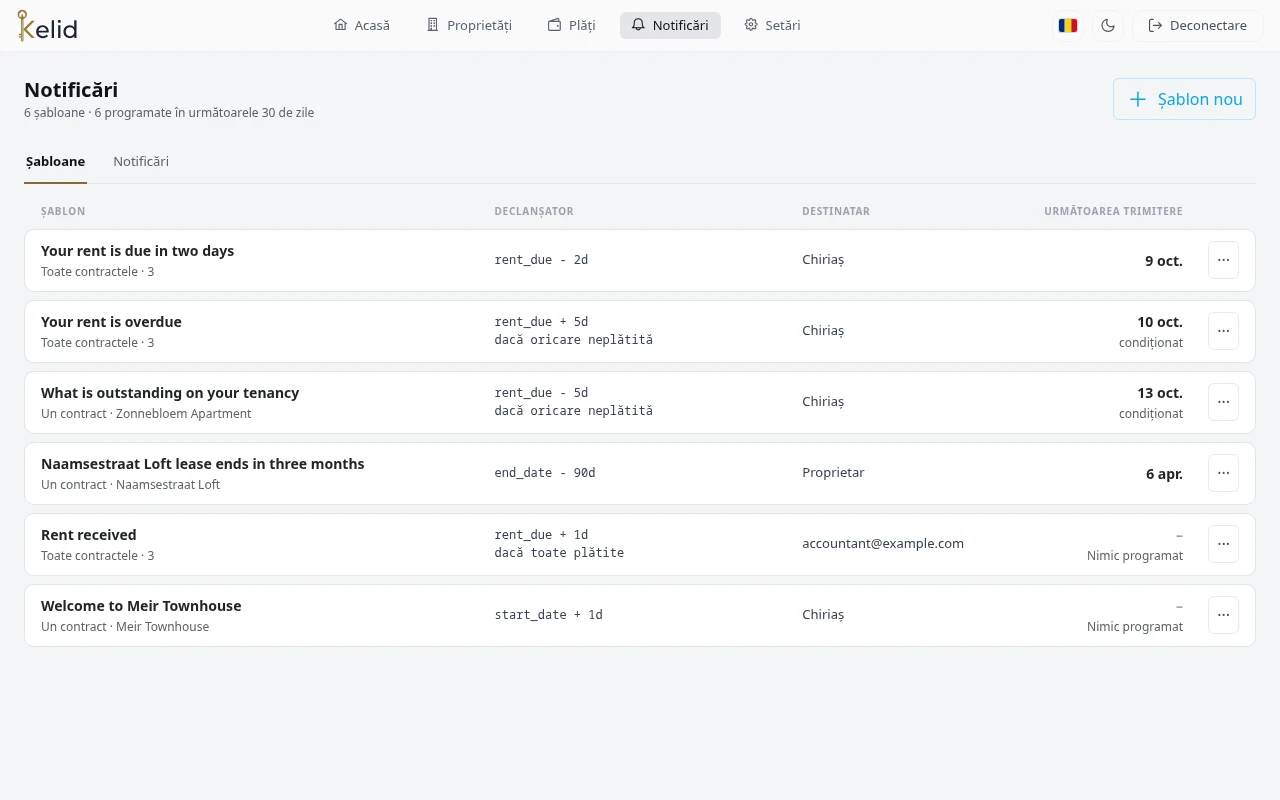Click the next send date '10 oct.'
Screen dimensions: 1280x800
[1160, 322]
